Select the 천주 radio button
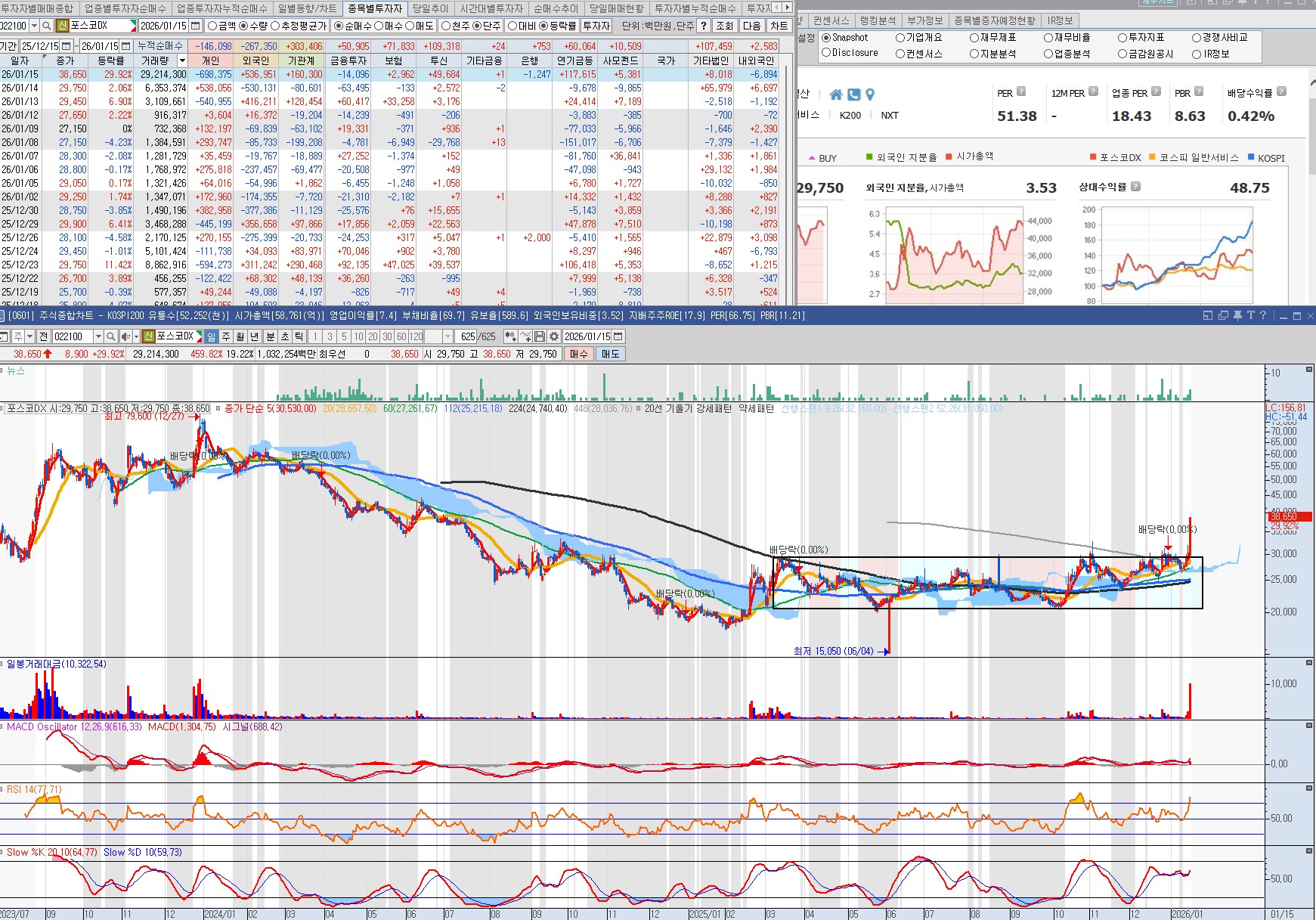This screenshot has width=1316, height=920. coord(446,26)
